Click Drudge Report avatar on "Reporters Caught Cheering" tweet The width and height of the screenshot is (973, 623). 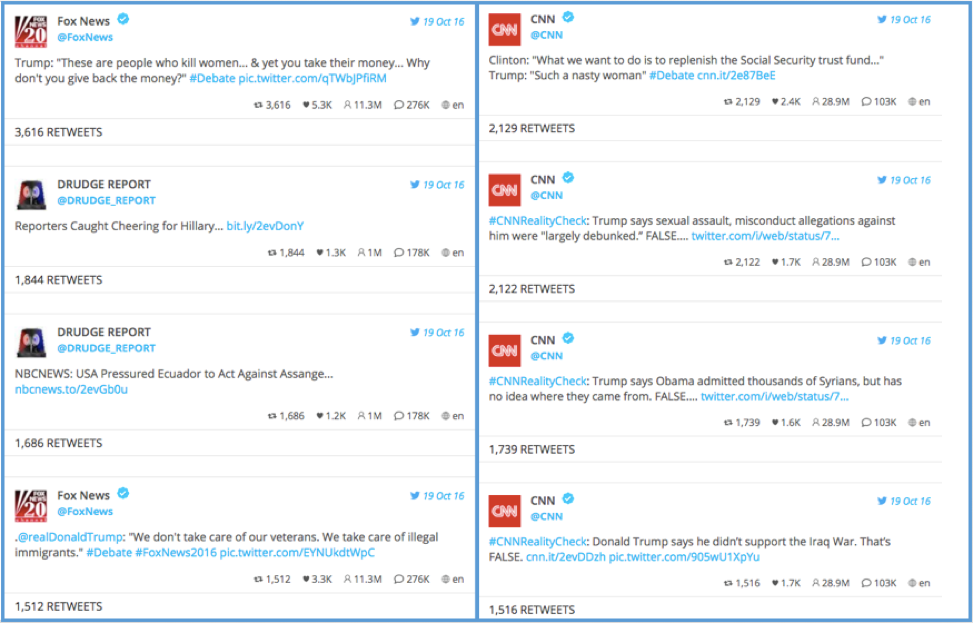31,194
